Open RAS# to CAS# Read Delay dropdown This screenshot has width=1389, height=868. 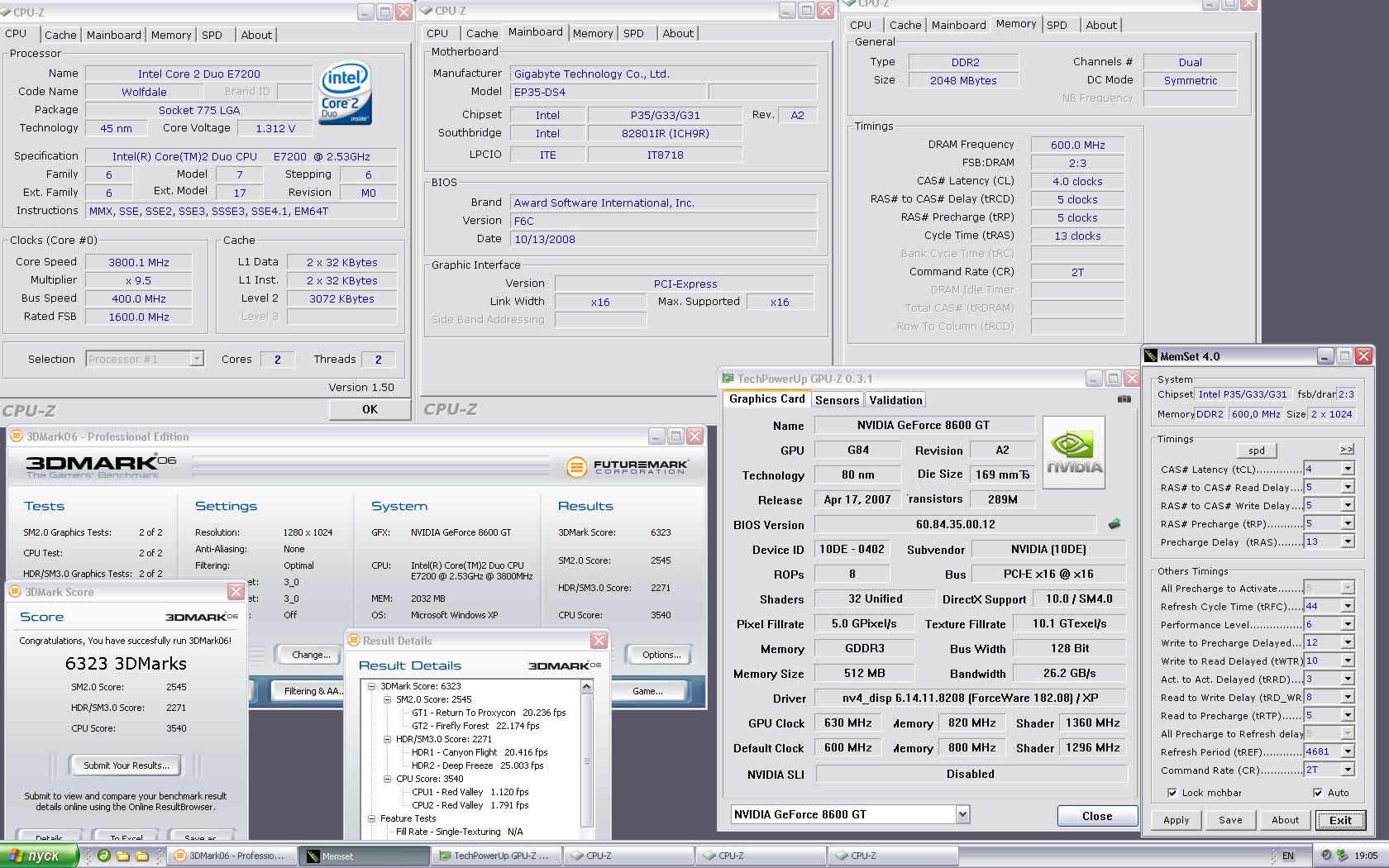pyautogui.click(x=1347, y=487)
